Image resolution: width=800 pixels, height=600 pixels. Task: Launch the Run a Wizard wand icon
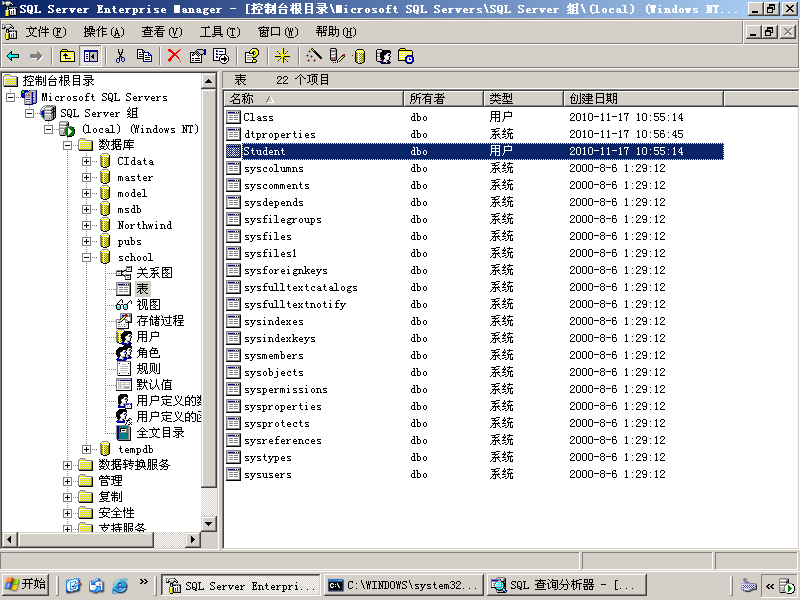[x=313, y=56]
